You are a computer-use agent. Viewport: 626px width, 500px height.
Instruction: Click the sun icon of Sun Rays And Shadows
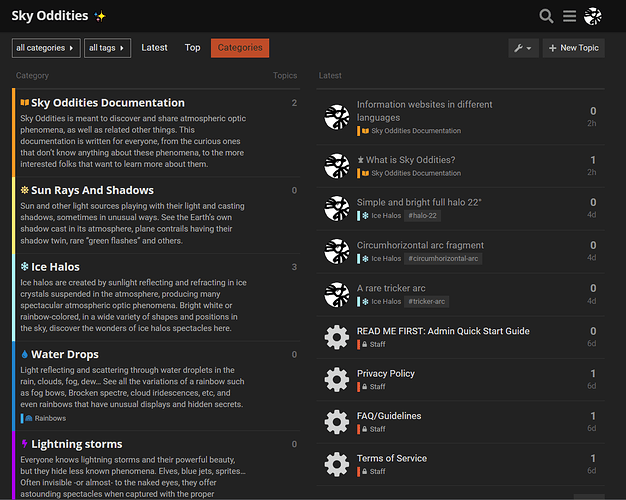25,190
